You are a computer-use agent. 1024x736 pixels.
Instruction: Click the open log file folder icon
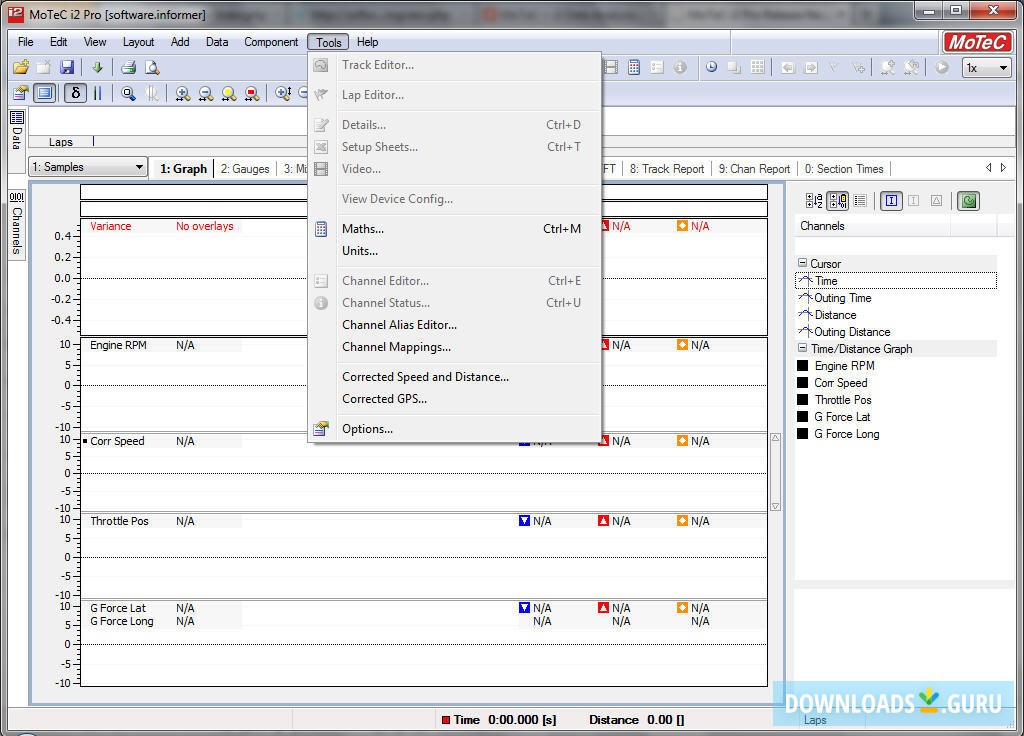[21, 67]
